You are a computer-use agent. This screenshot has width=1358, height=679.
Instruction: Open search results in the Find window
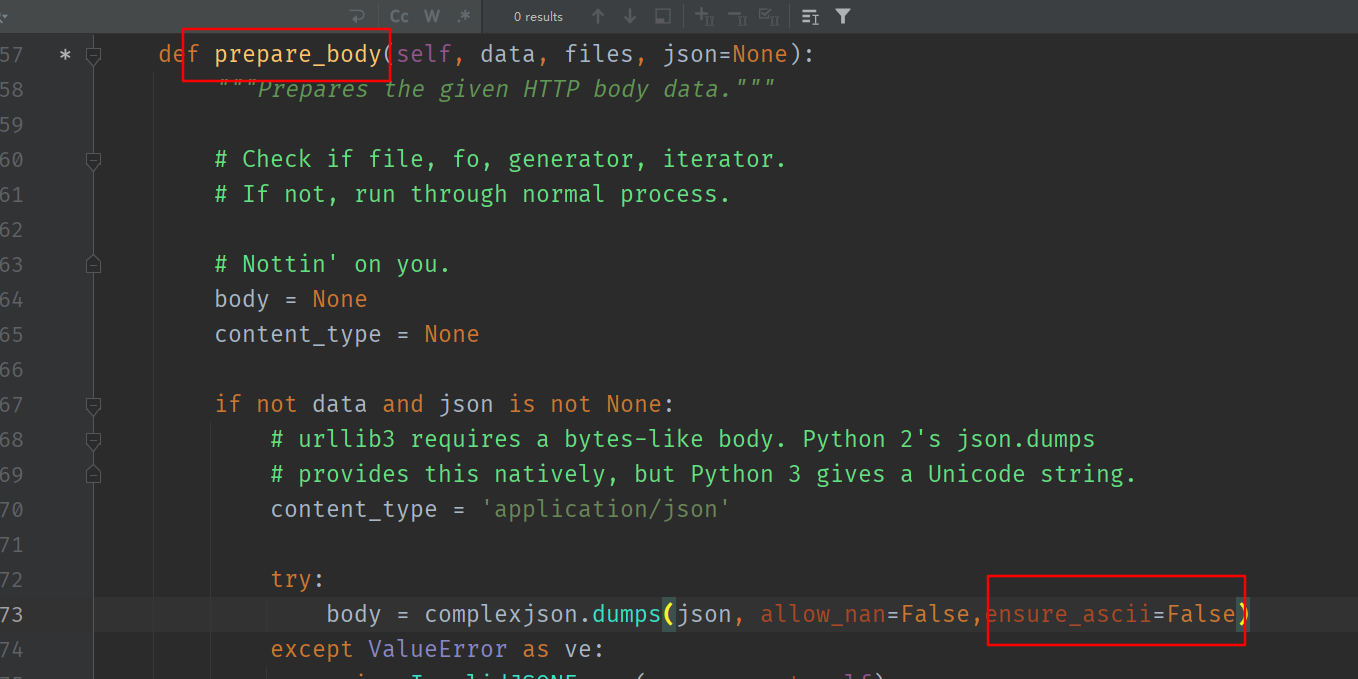coord(662,16)
